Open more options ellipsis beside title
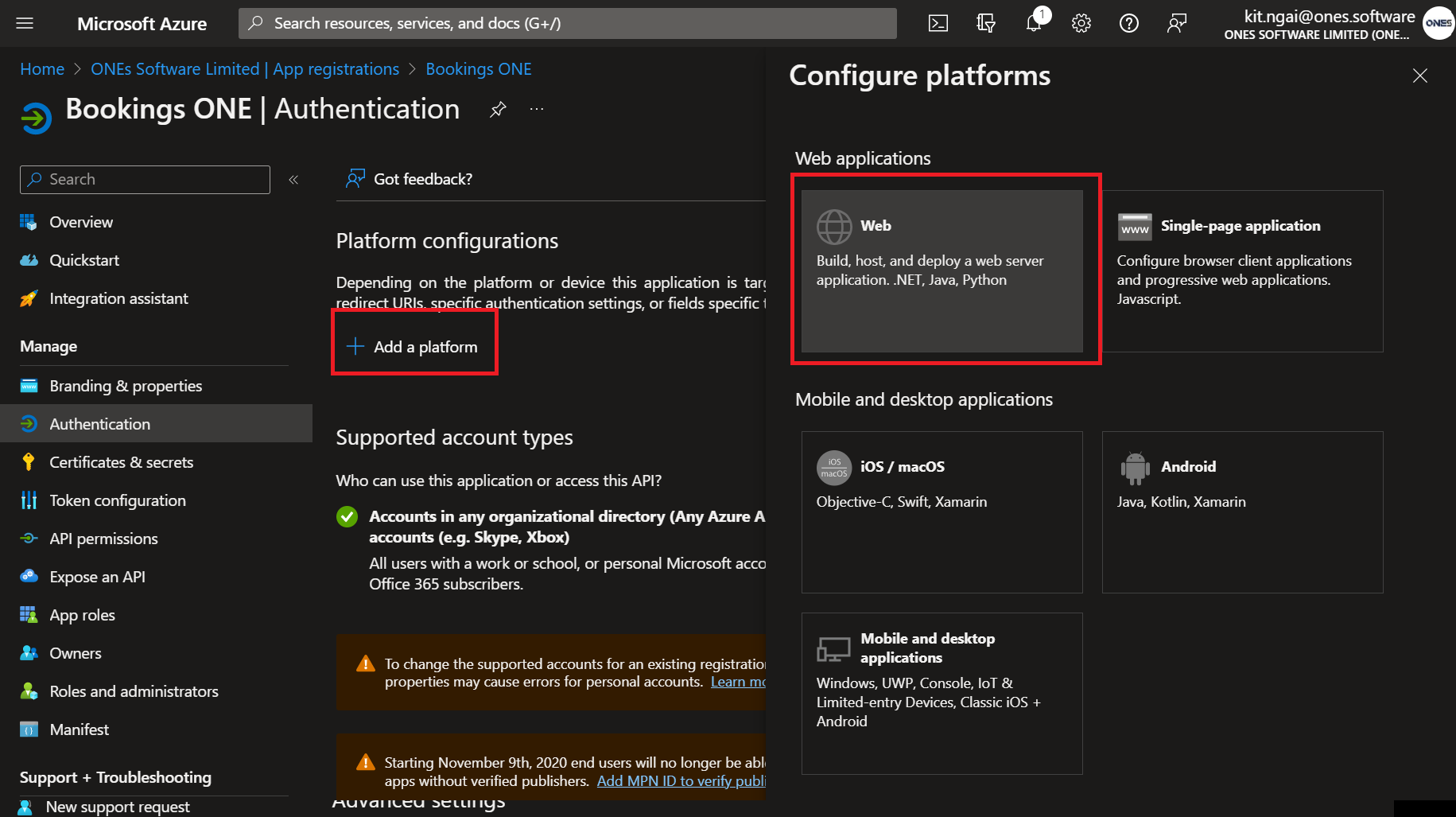 point(537,109)
